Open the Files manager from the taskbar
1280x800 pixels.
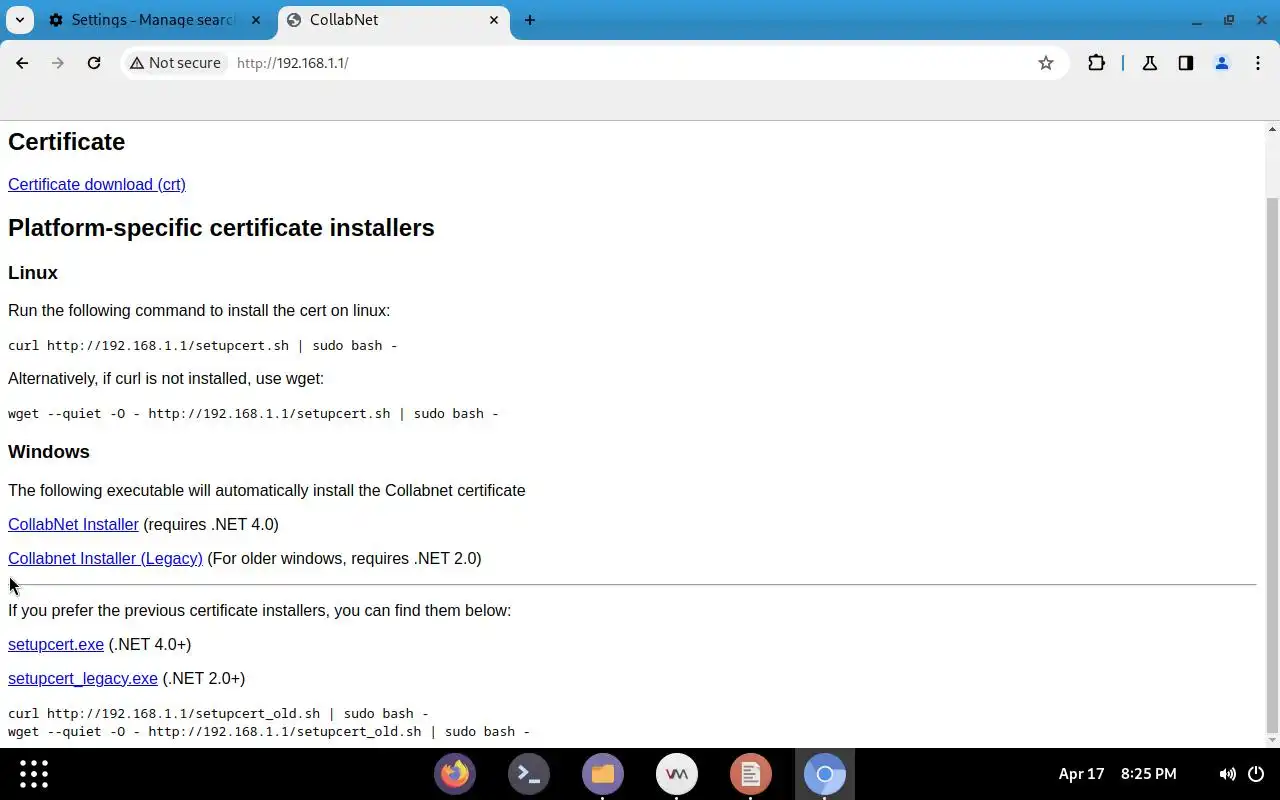click(603, 774)
